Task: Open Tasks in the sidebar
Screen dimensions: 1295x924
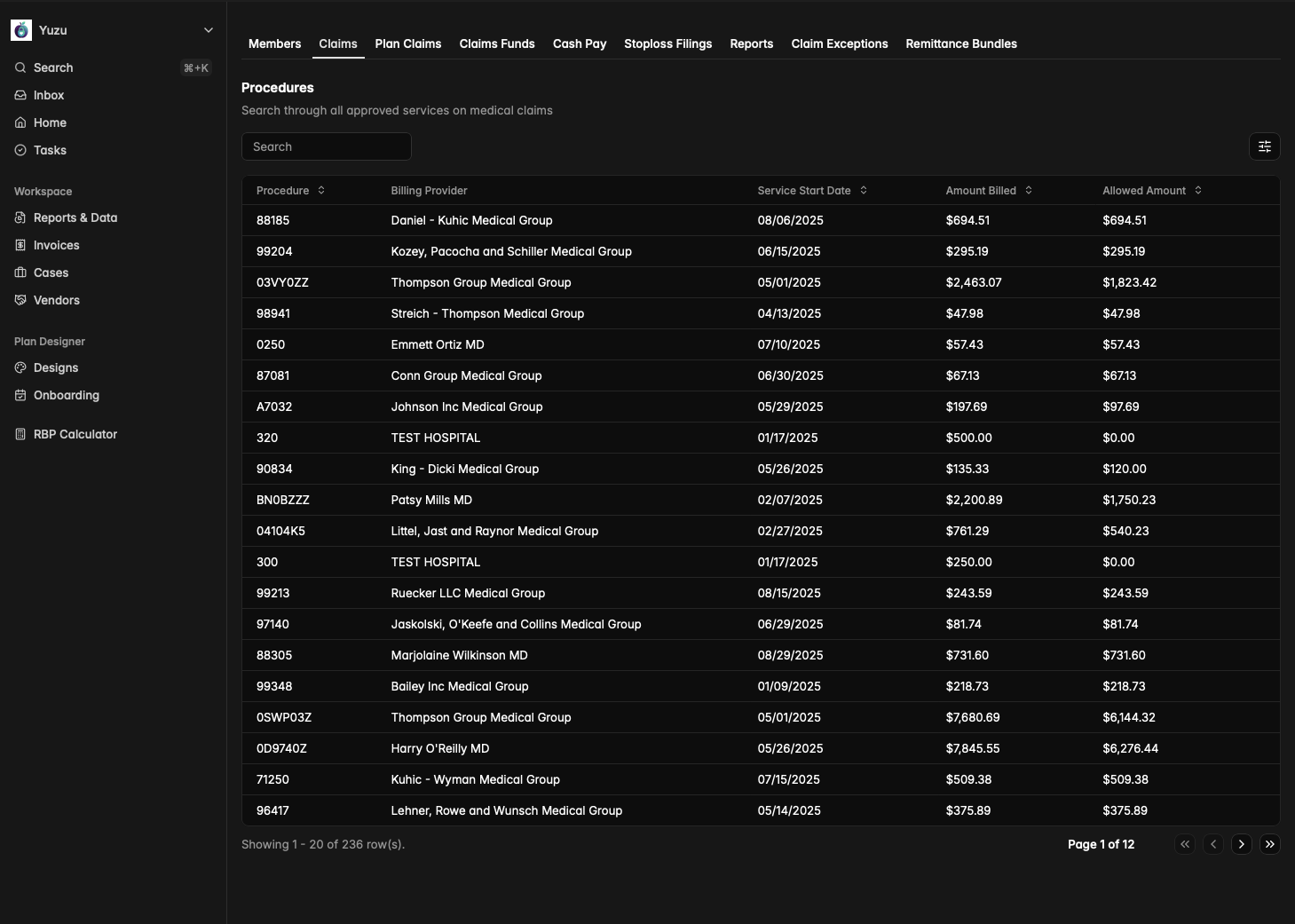Action: tap(113, 150)
